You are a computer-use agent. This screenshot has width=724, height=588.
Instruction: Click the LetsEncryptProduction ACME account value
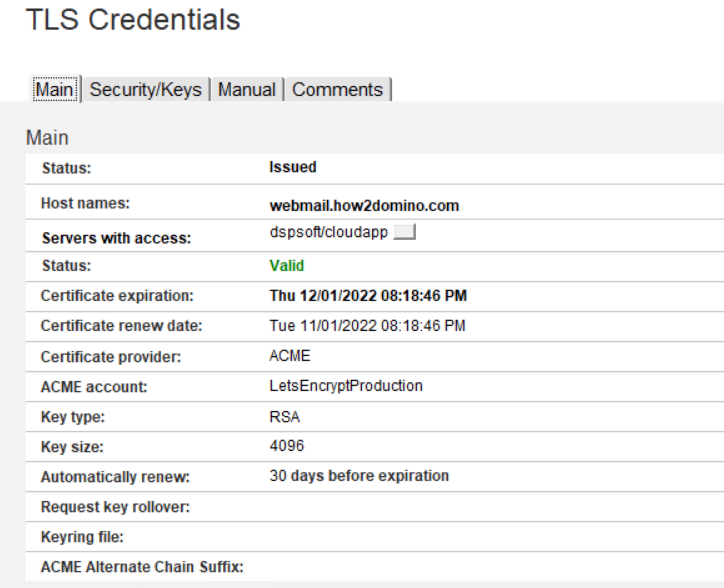click(x=346, y=386)
